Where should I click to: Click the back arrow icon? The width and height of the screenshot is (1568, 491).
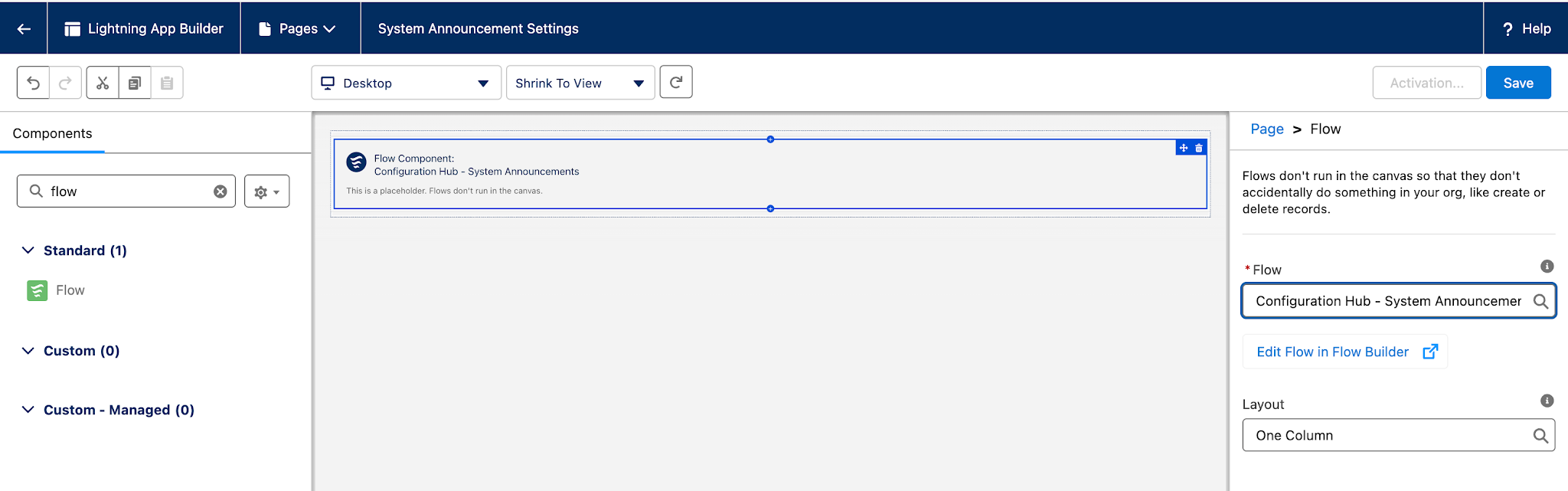pyautogui.click(x=24, y=28)
